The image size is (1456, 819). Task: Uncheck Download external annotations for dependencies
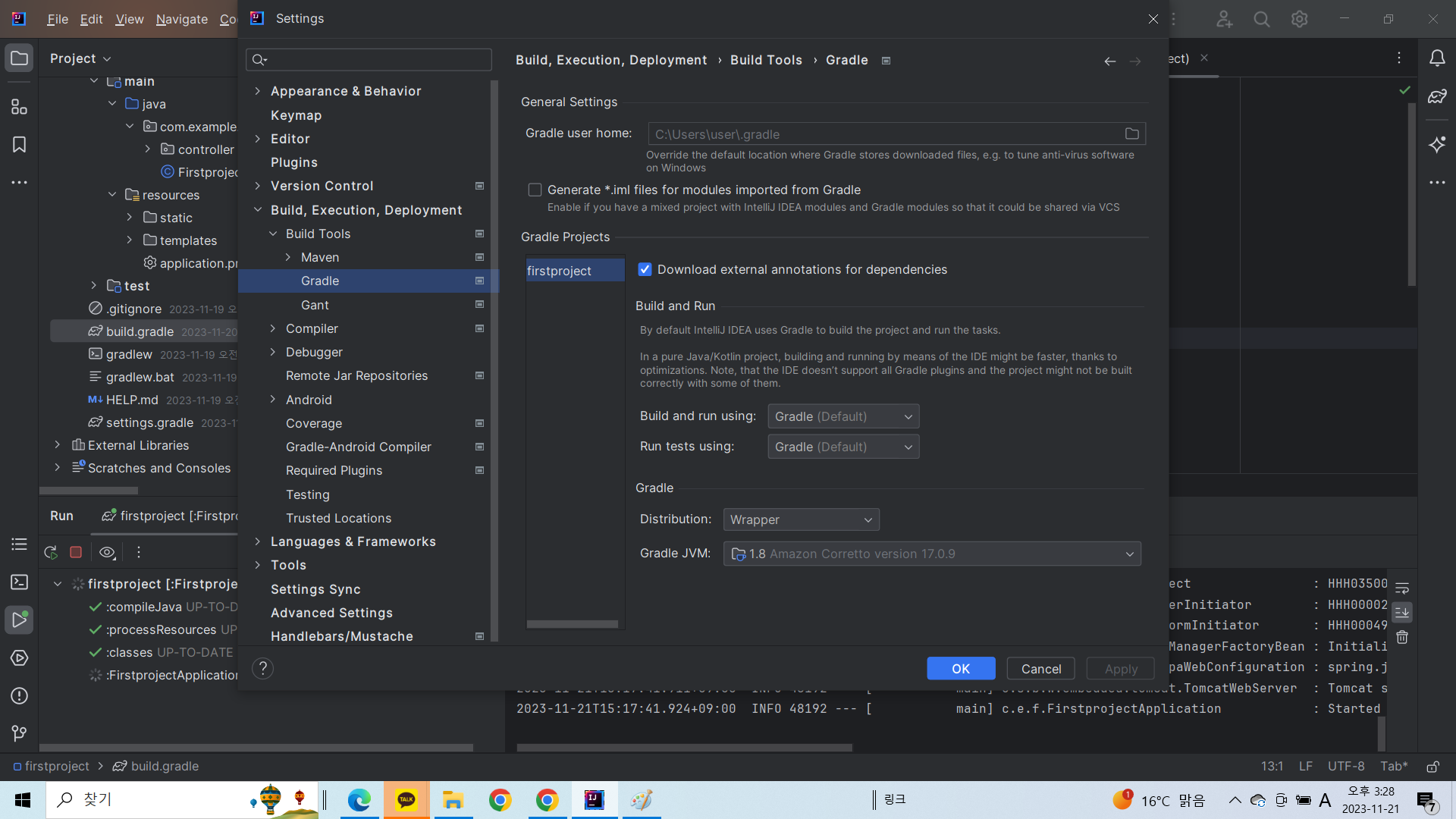point(645,269)
